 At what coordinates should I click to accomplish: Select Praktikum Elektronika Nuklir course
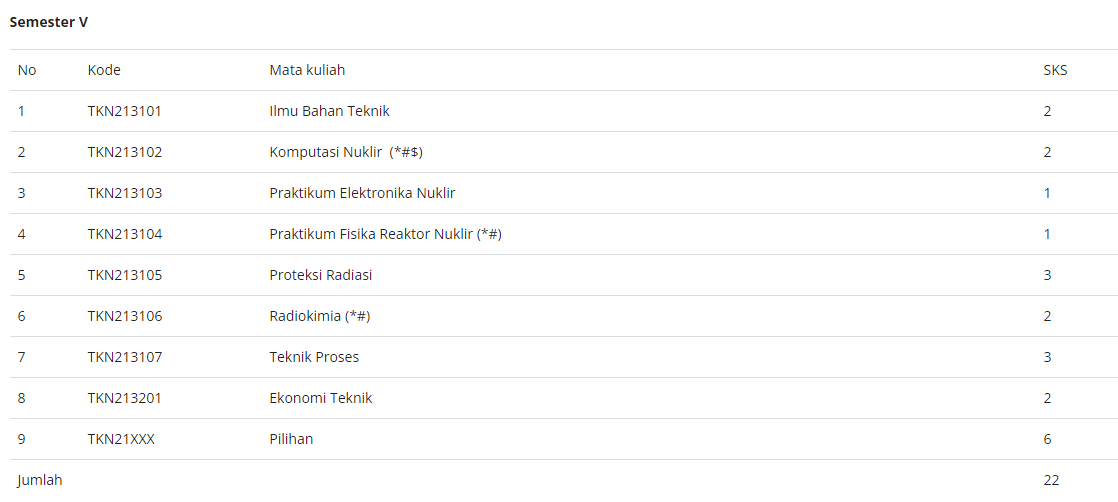pyautogui.click(x=362, y=193)
